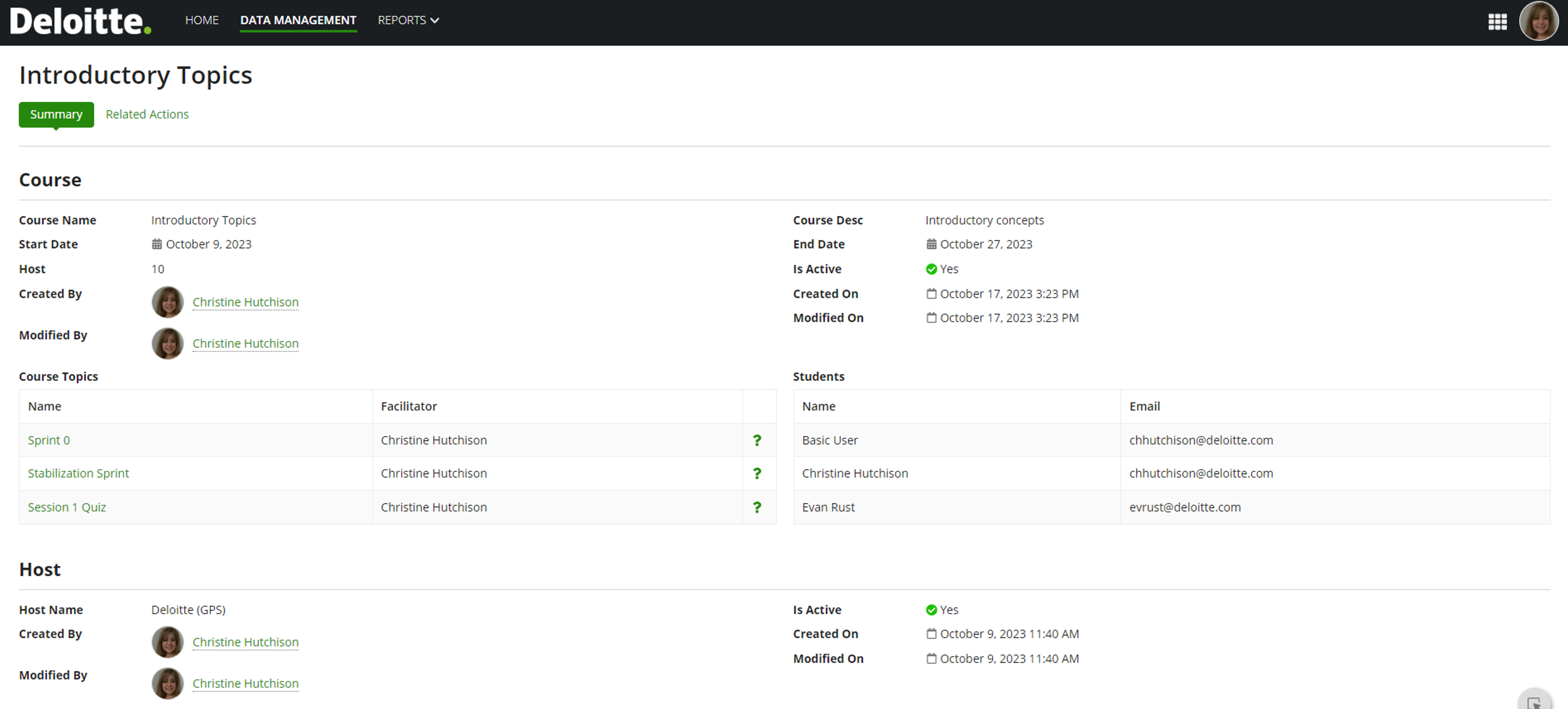Click the Host section heading
The width and height of the screenshot is (1568, 709).
40,570
